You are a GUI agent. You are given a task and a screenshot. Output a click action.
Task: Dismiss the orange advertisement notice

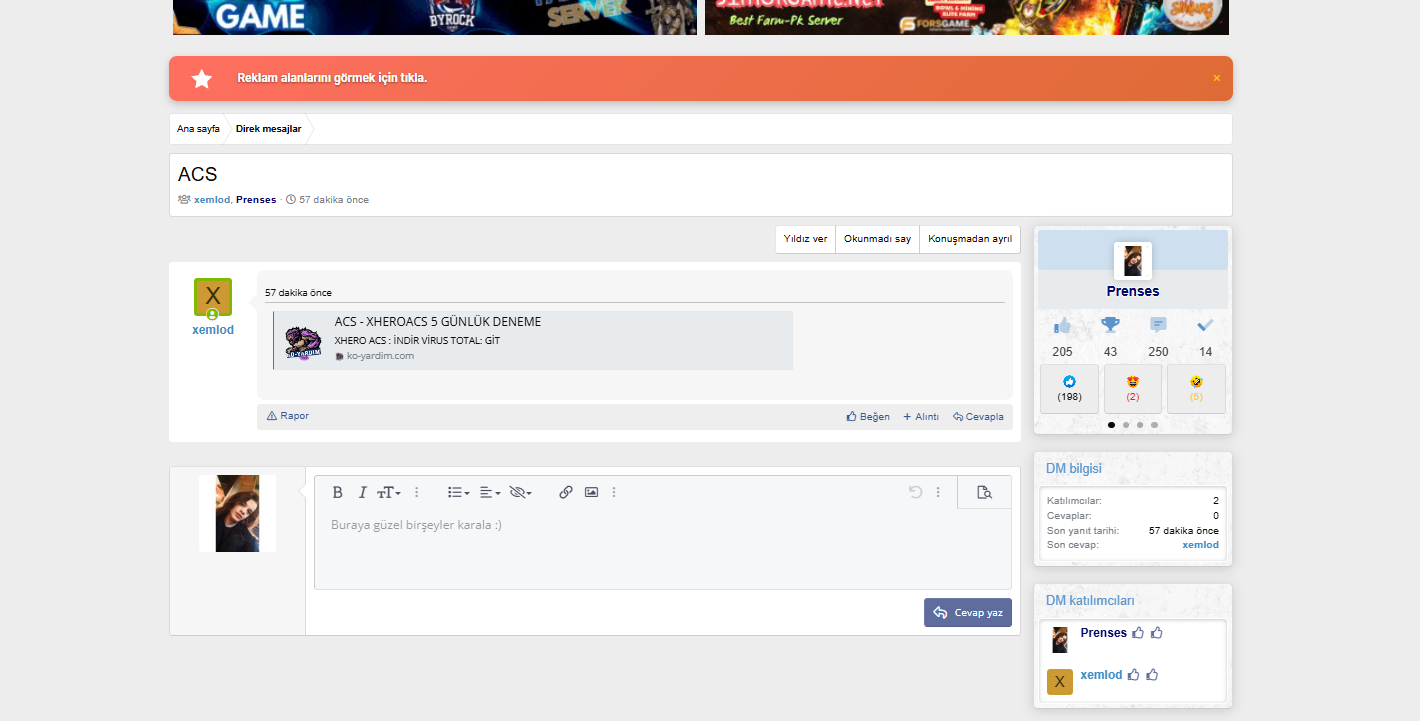tap(1217, 78)
